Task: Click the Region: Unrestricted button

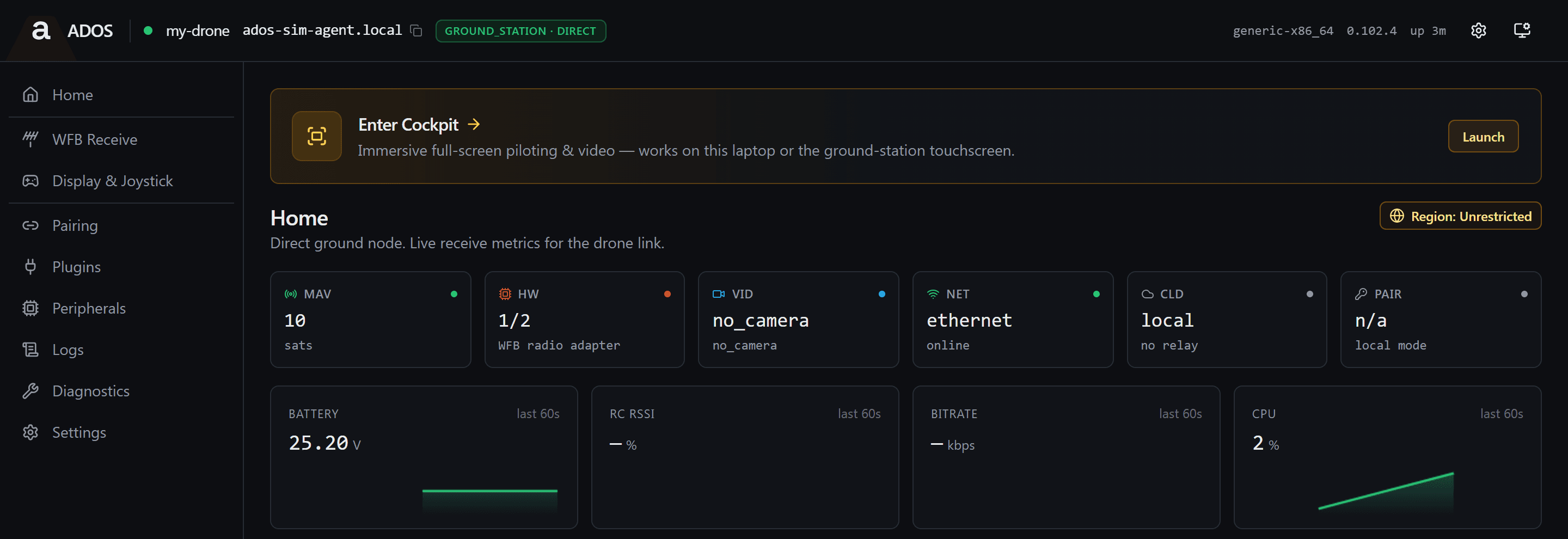Action: click(x=1460, y=216)
